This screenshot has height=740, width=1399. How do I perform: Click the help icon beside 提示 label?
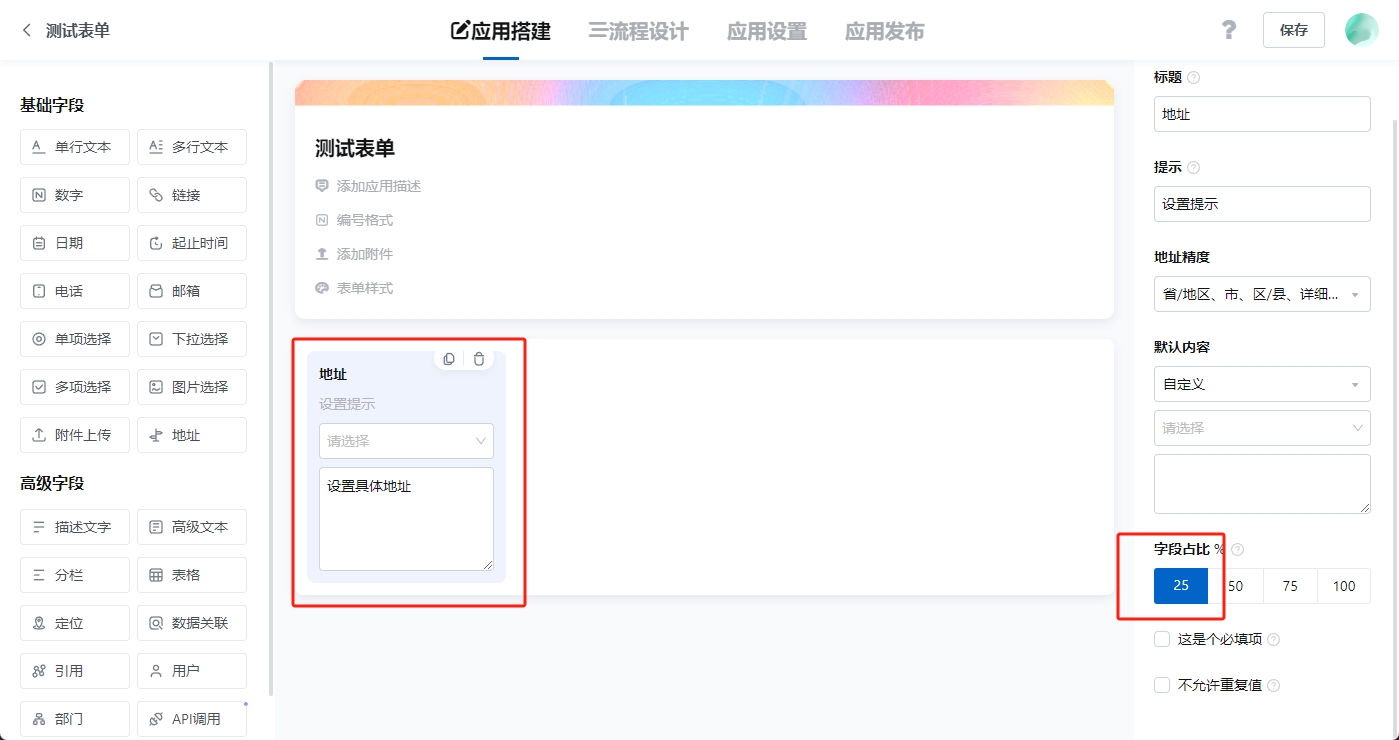[1193, 167]
